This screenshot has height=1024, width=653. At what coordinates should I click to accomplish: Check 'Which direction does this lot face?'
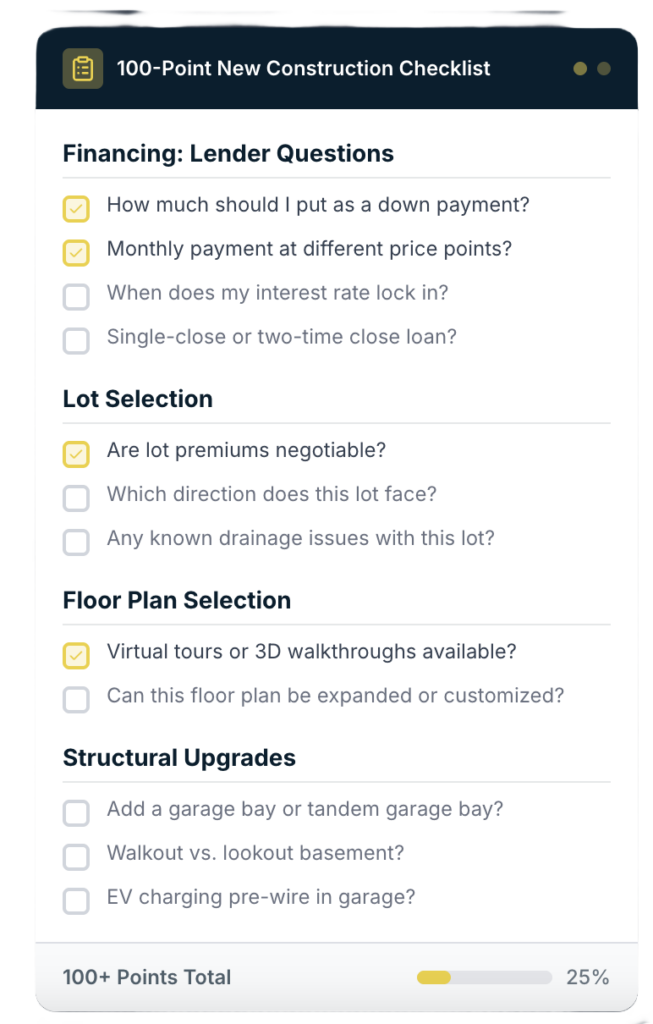[x=76, y=497]
